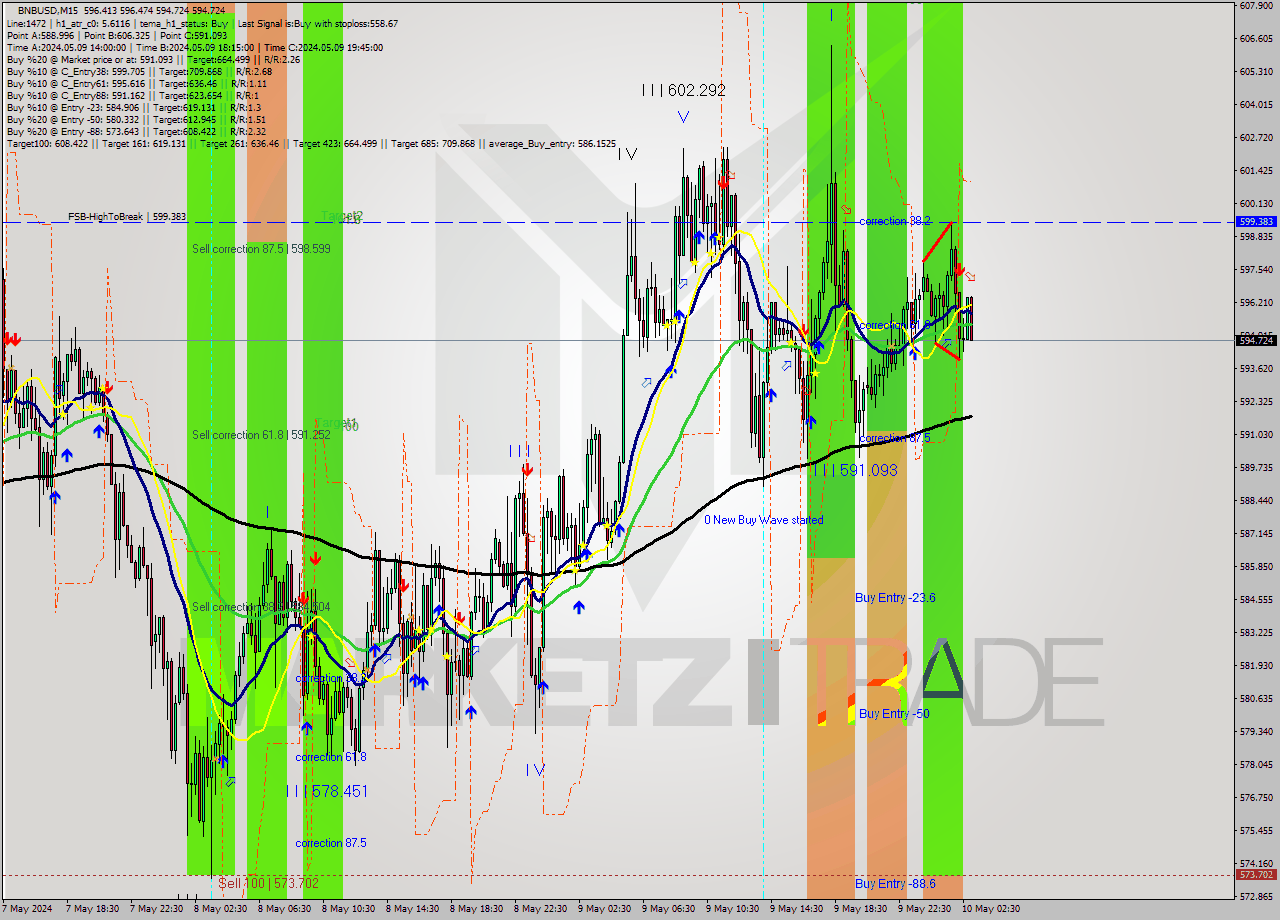The image size is (1280, 920).
Task: Click the 'correction 61.8' label above 578.451
Action: (x=331, y=757)
